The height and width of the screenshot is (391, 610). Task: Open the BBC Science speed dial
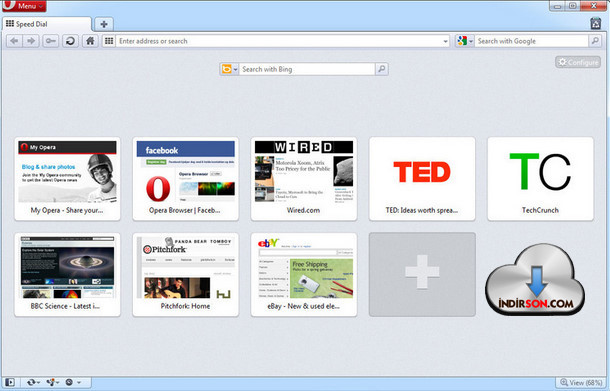point(67,275)
